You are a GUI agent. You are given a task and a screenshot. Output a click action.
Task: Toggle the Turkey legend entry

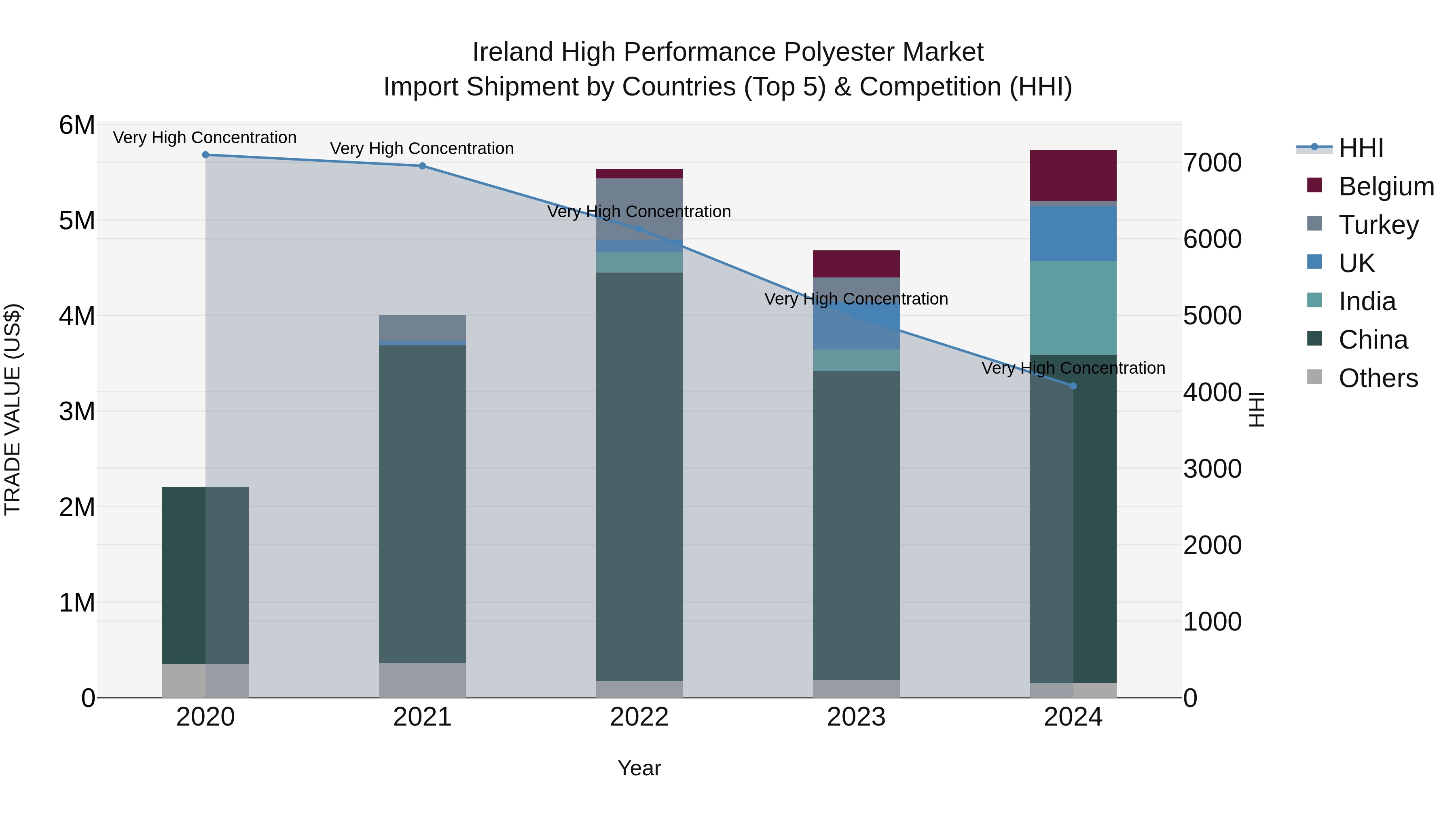(1363, 224)
